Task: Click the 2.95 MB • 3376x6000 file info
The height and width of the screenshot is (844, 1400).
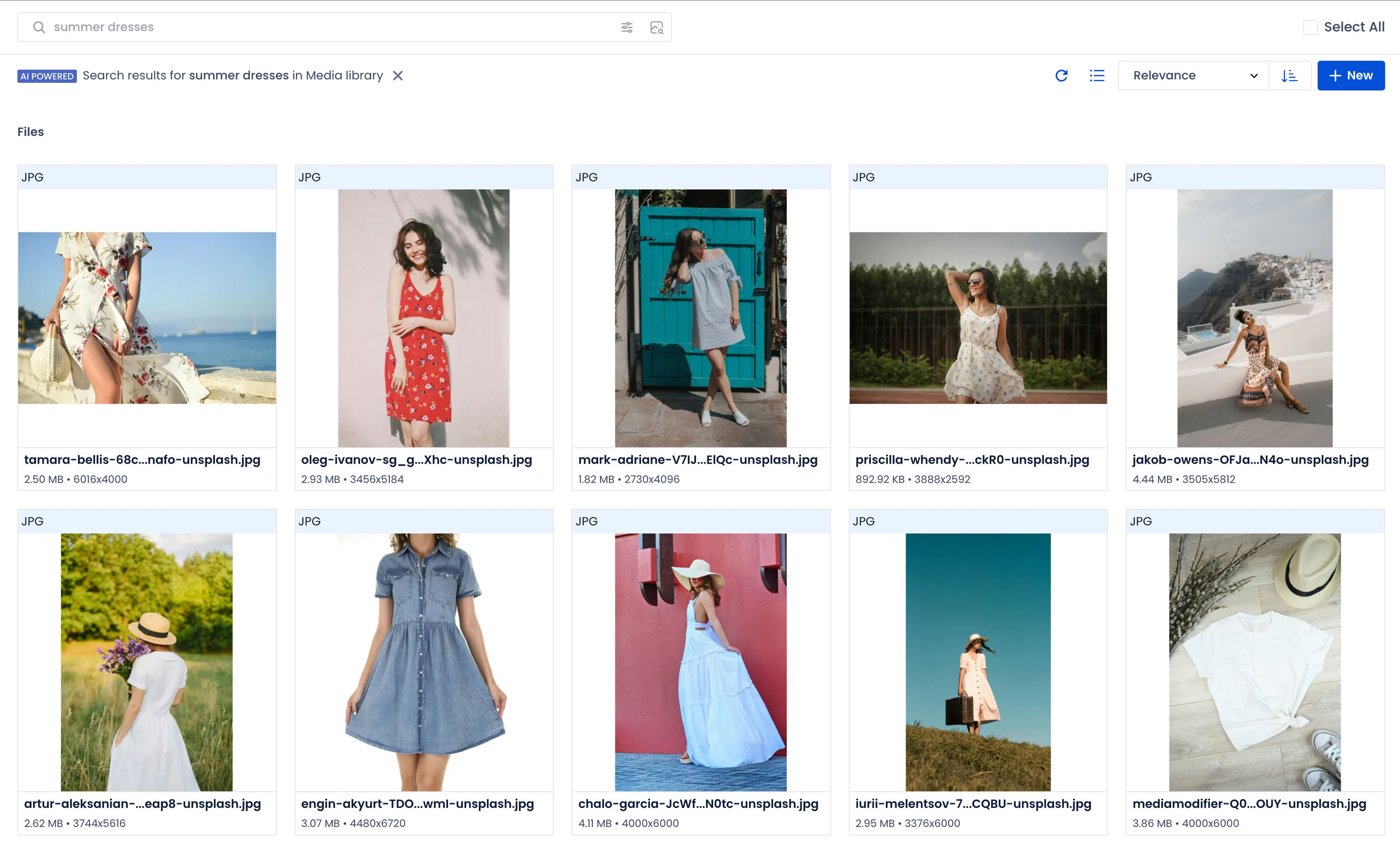Action: pos(908,823)
